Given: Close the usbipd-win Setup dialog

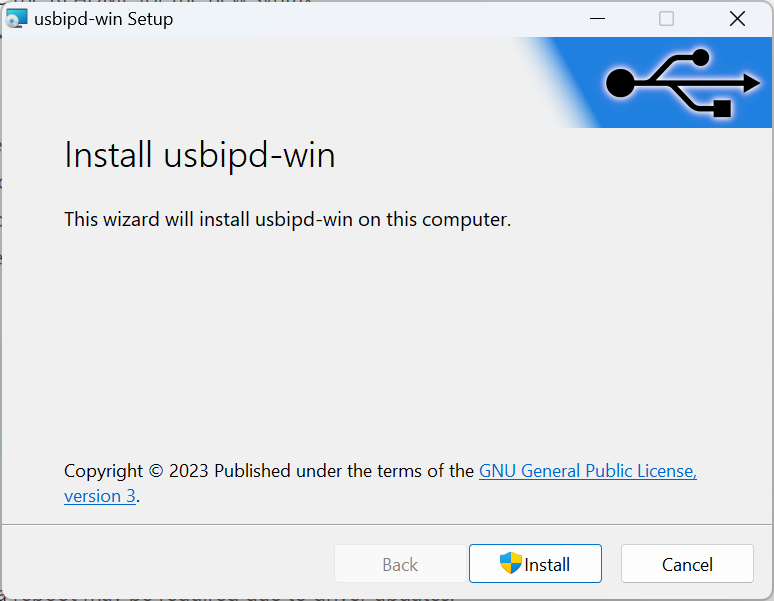Looking at the screenshot, I should coord(737,19).
